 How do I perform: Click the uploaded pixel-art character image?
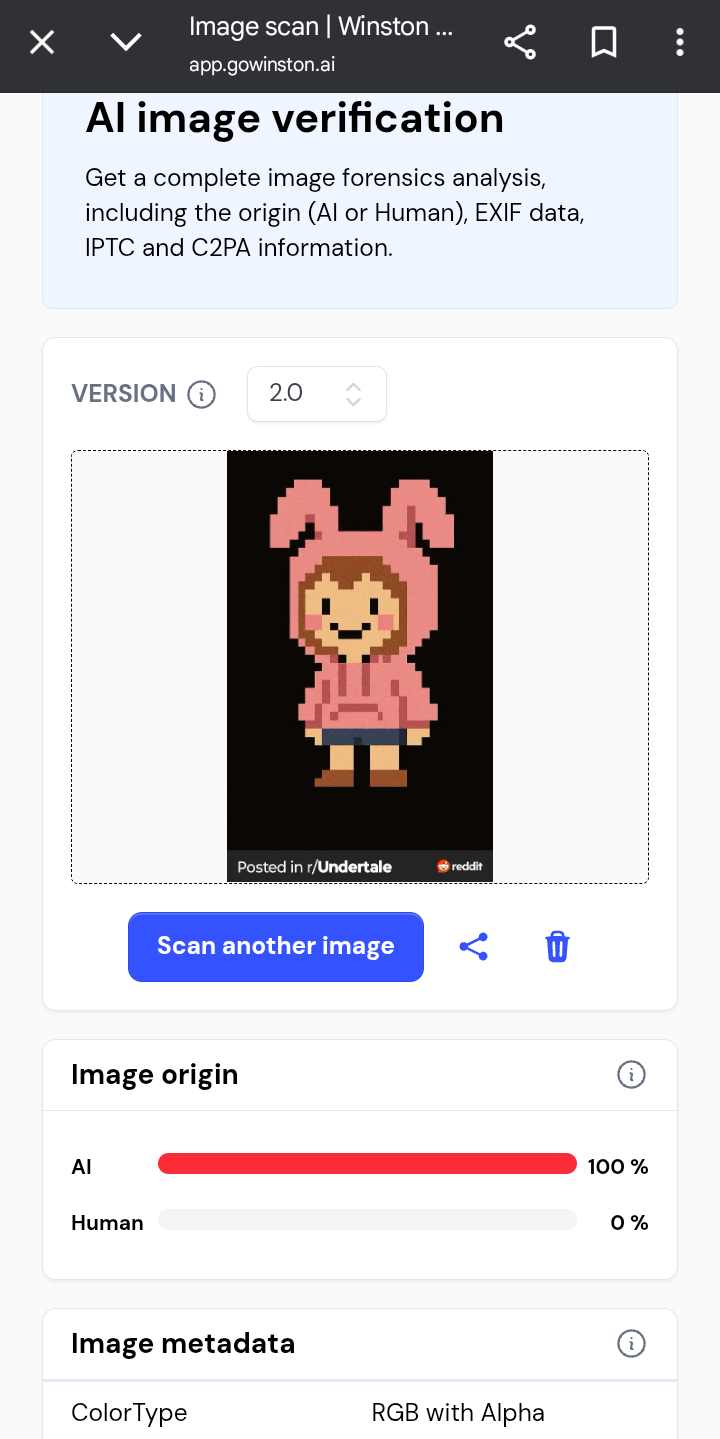[360, 666]
